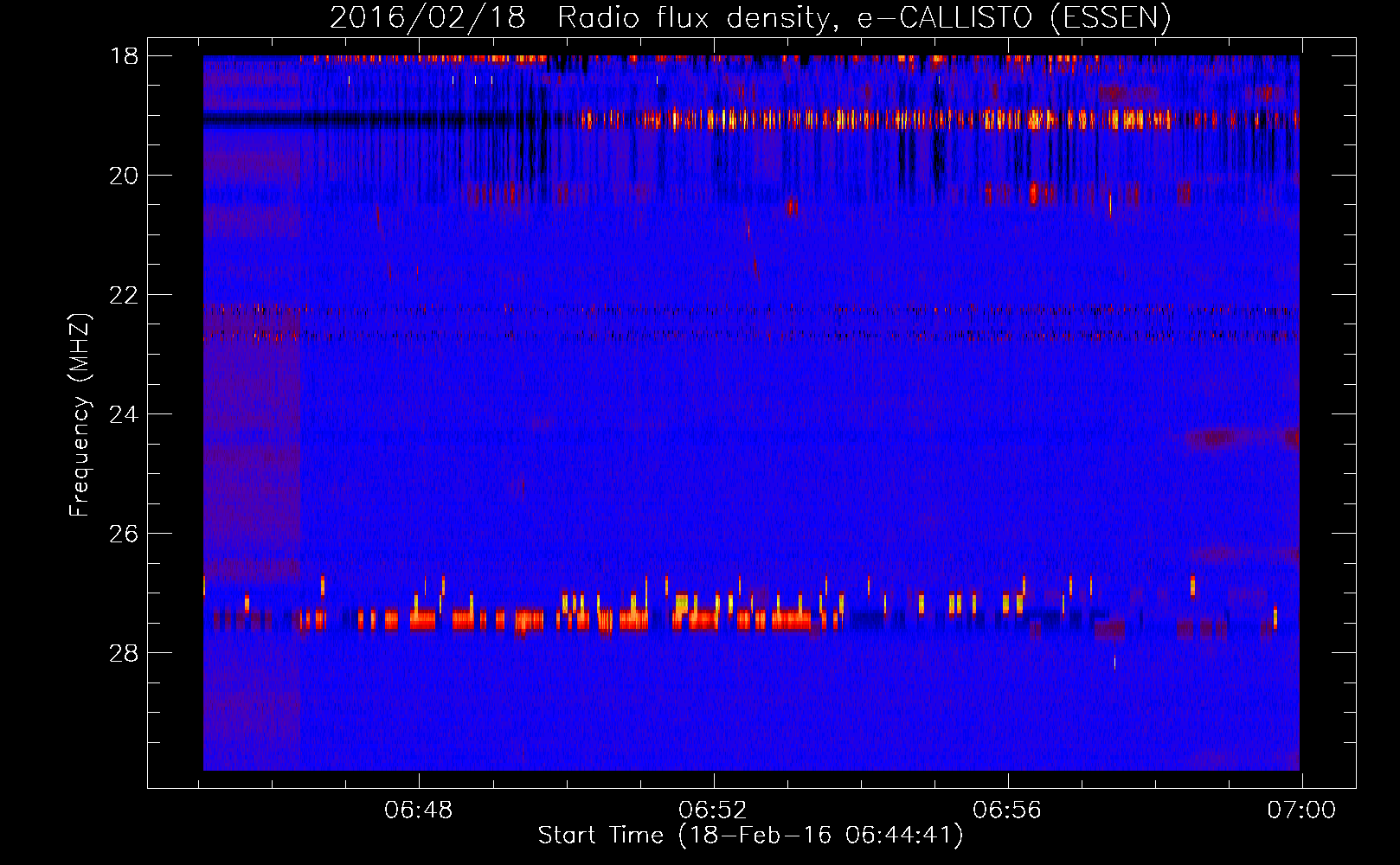
Task: Click the '06:56' time tick label
Action: 1007,811
